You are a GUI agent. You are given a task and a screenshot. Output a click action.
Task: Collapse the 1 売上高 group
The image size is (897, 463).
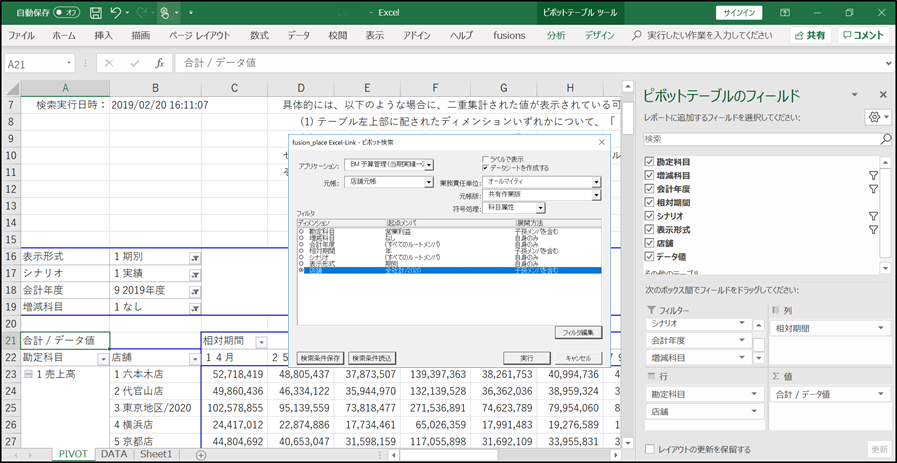(x=28, y=375)
